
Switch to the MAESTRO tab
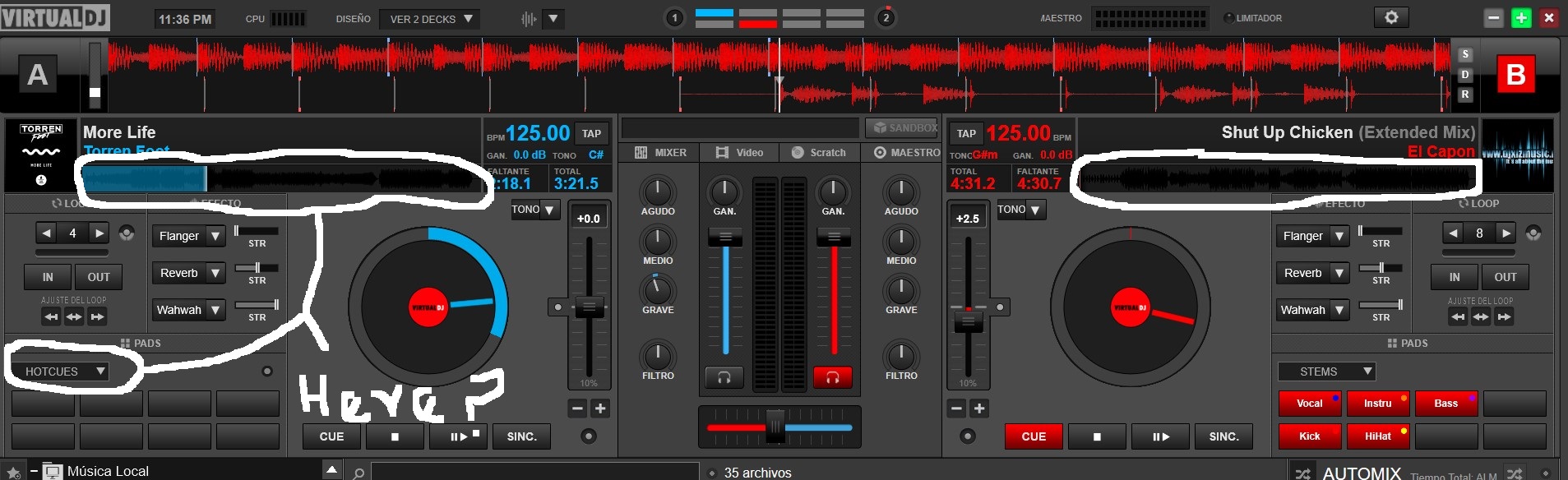pos(906,152)
